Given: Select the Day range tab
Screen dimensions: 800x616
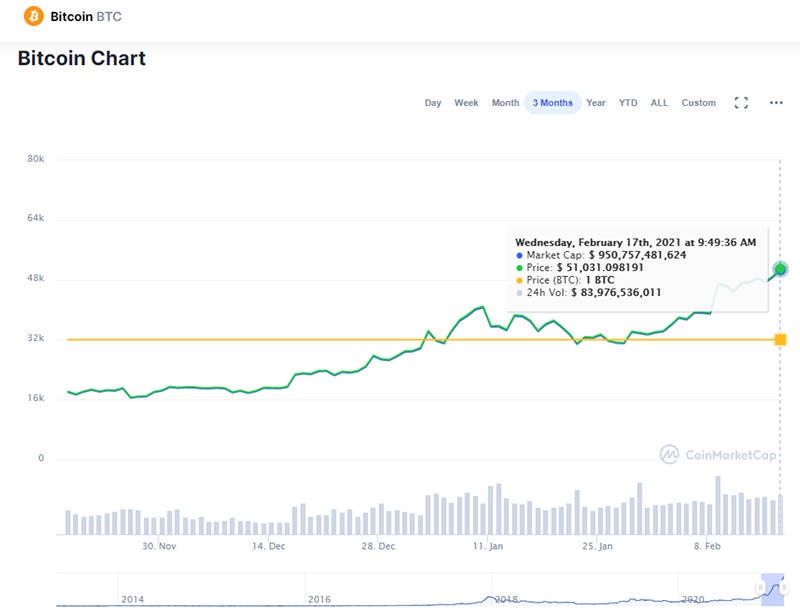Looking at the screenshot, I should tap(433, 103).
